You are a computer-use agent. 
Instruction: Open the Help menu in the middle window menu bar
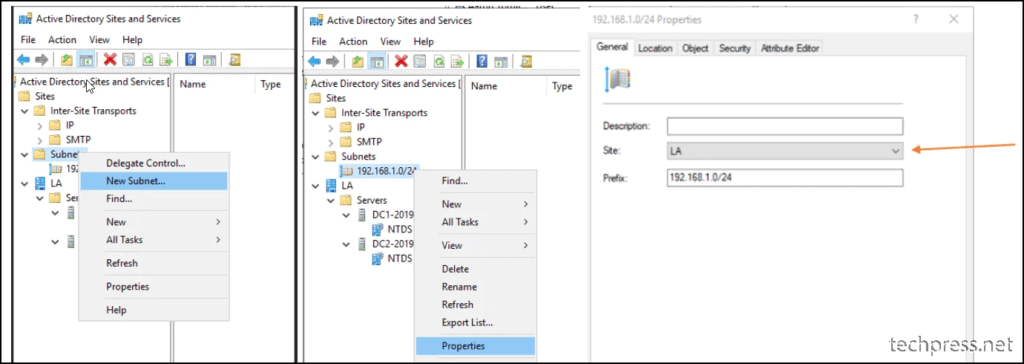424,41
